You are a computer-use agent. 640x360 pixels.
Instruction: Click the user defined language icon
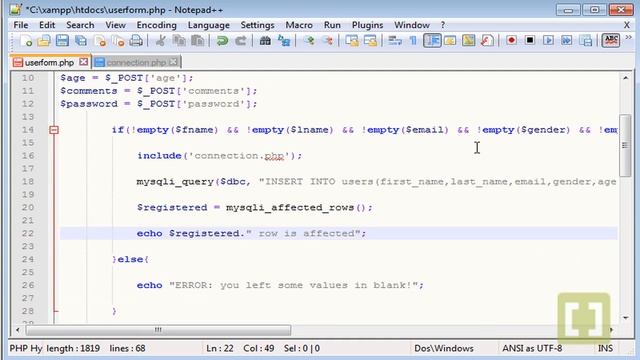point(450,41)
